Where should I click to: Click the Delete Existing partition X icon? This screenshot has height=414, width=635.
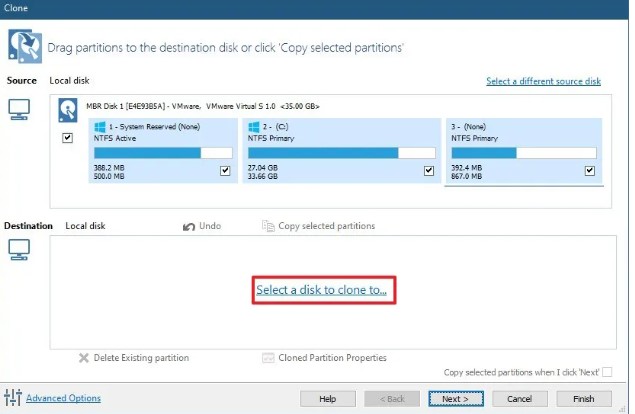(x=83, y=358)
